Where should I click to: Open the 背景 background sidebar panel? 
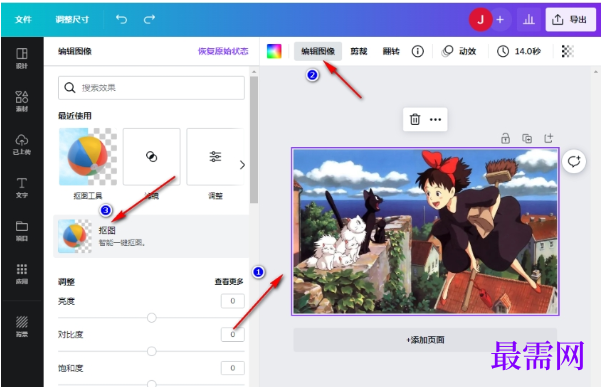tap(22, 326)
